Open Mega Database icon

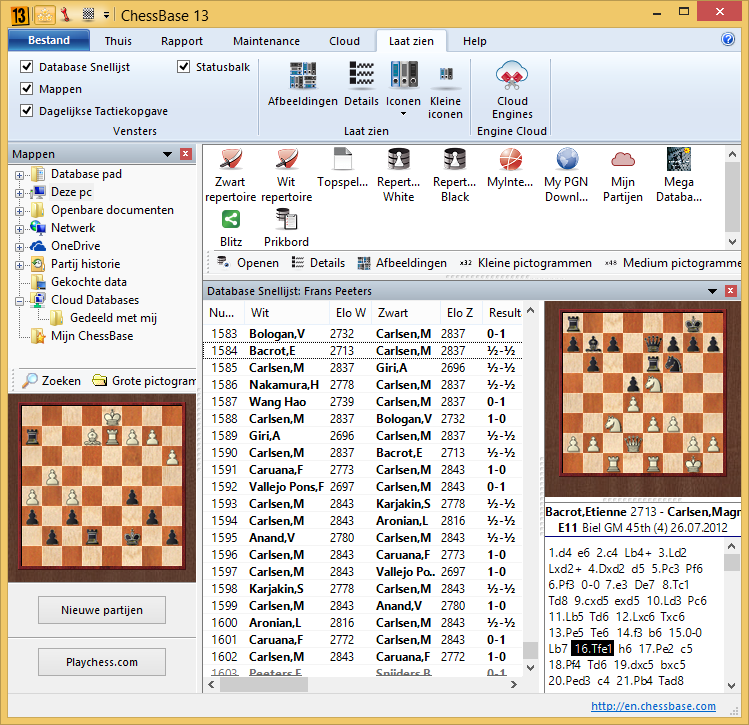[679, 175]
